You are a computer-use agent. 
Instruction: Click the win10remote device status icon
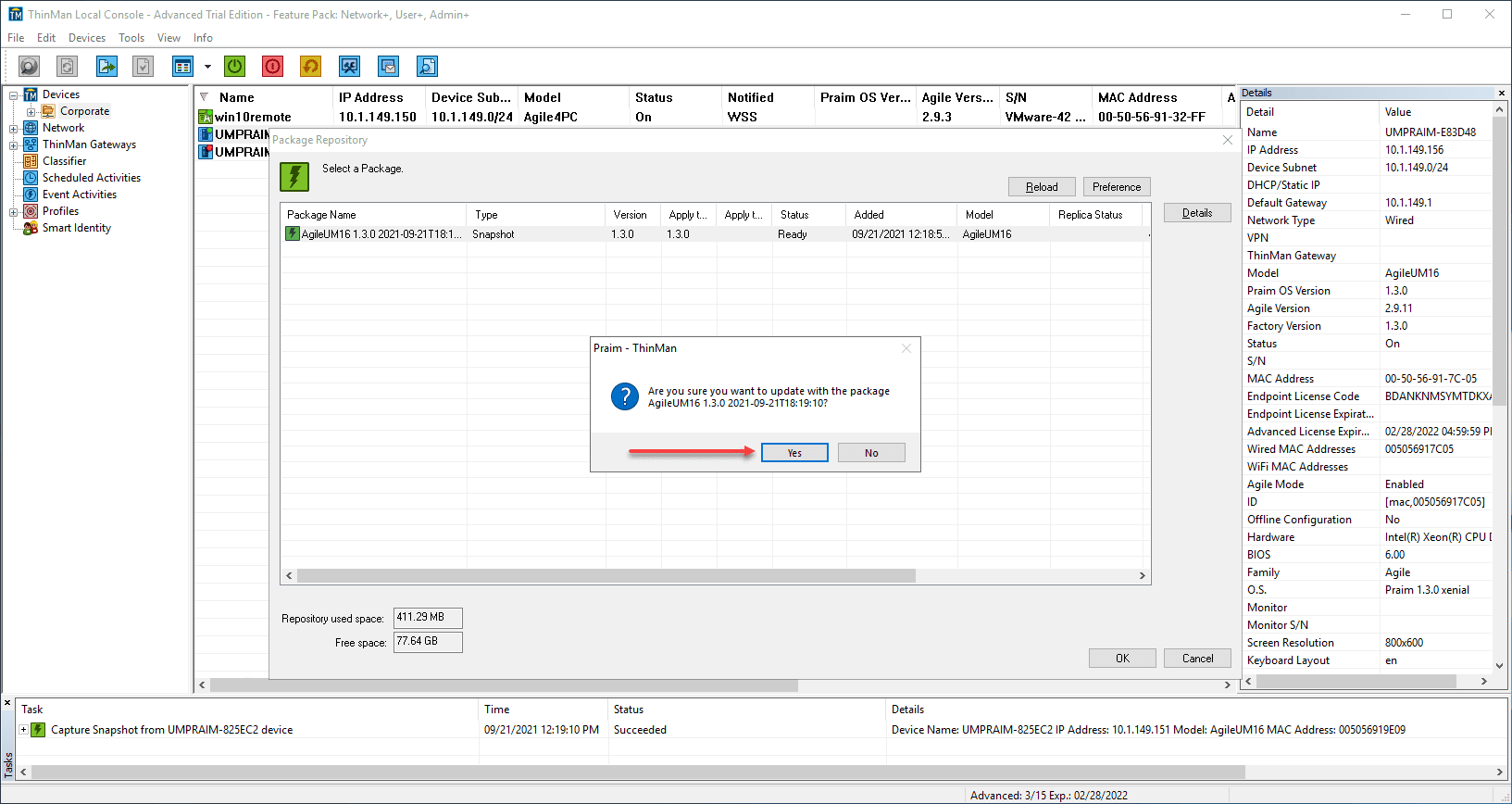click(x=206, y=117)
